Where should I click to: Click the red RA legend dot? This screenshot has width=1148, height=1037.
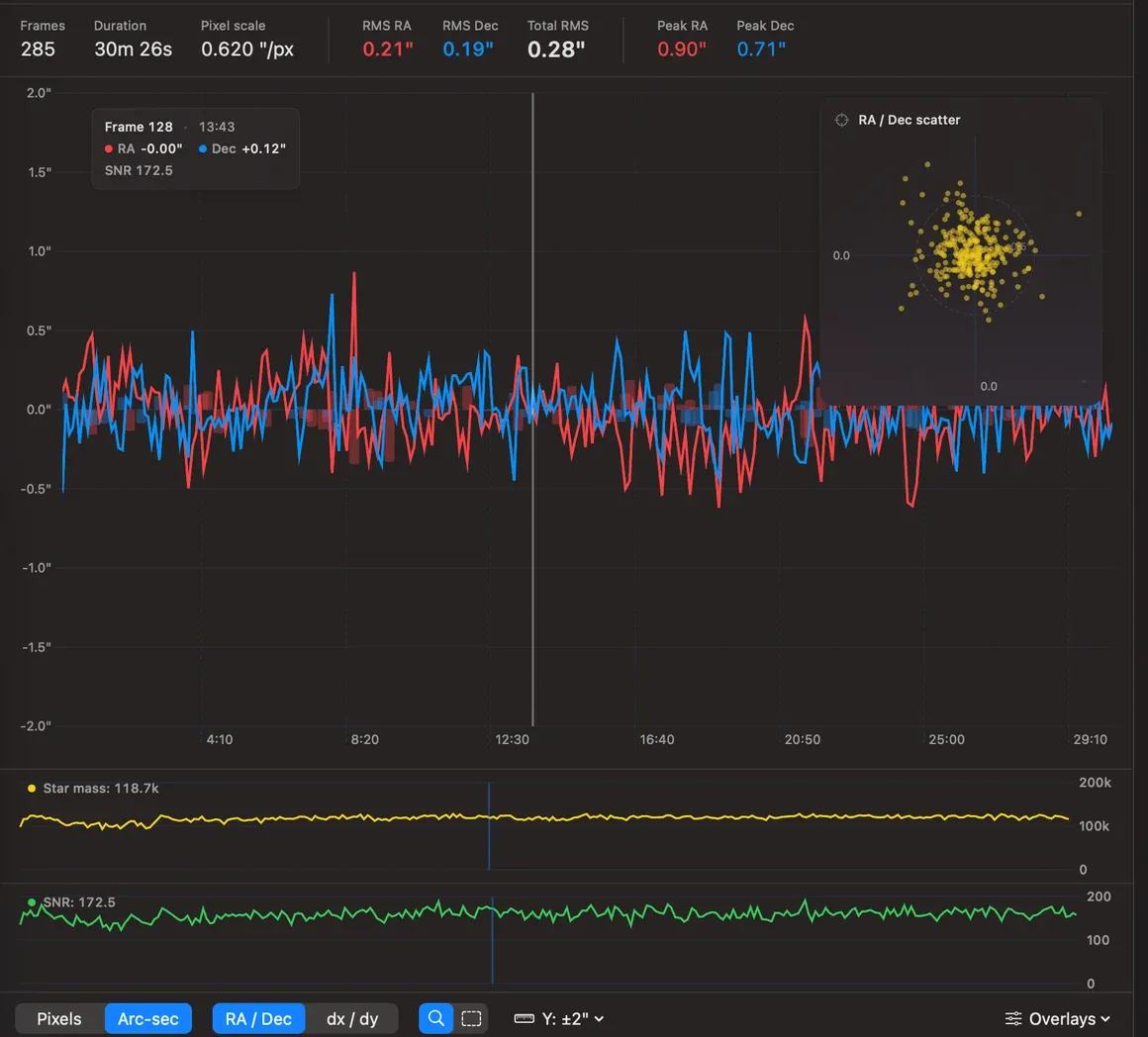coord(108,148)
